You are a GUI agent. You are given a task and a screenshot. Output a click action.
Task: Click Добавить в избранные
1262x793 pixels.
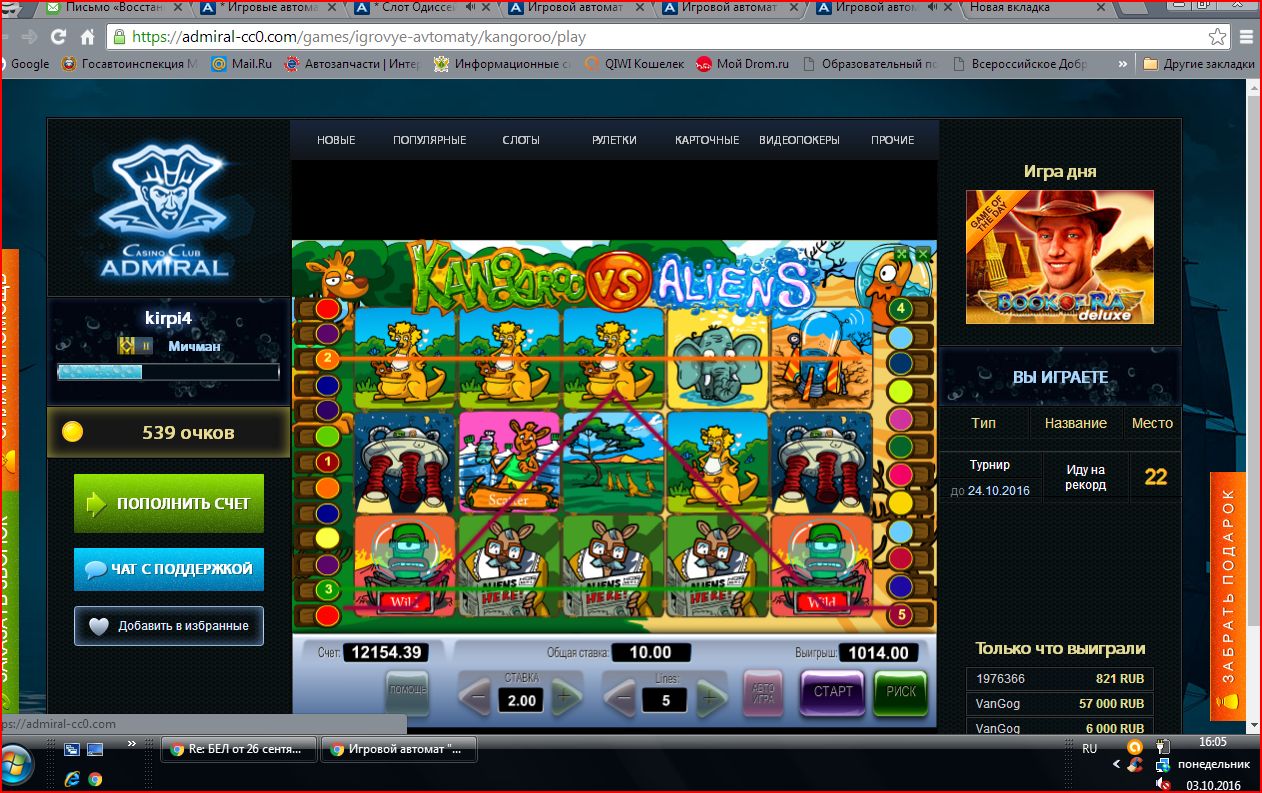click(169, 626)
